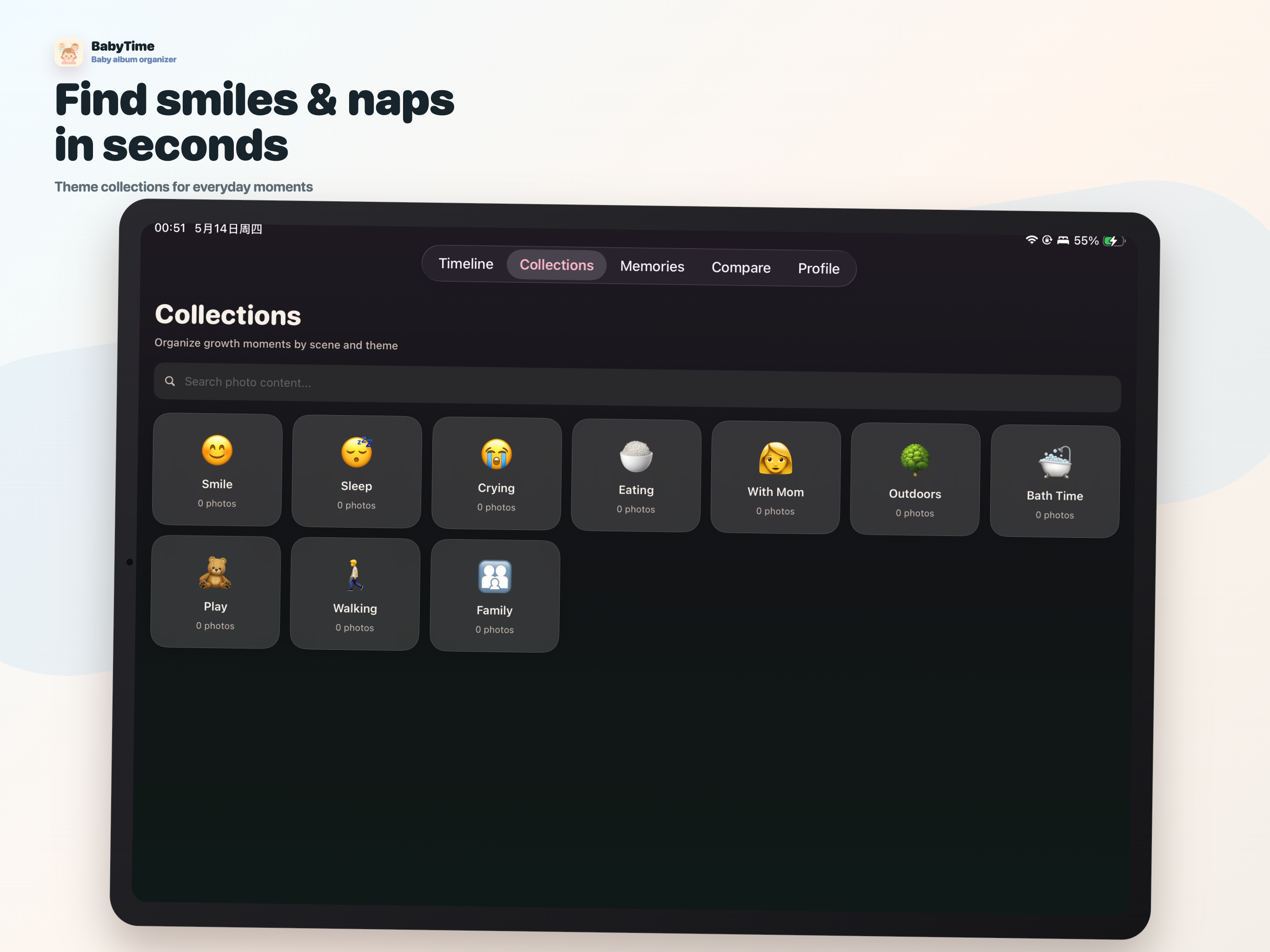The width and height of the screenshot is (1270, 952).
Task: Open the Outdoors tree icon
Action: coord(915,460)
